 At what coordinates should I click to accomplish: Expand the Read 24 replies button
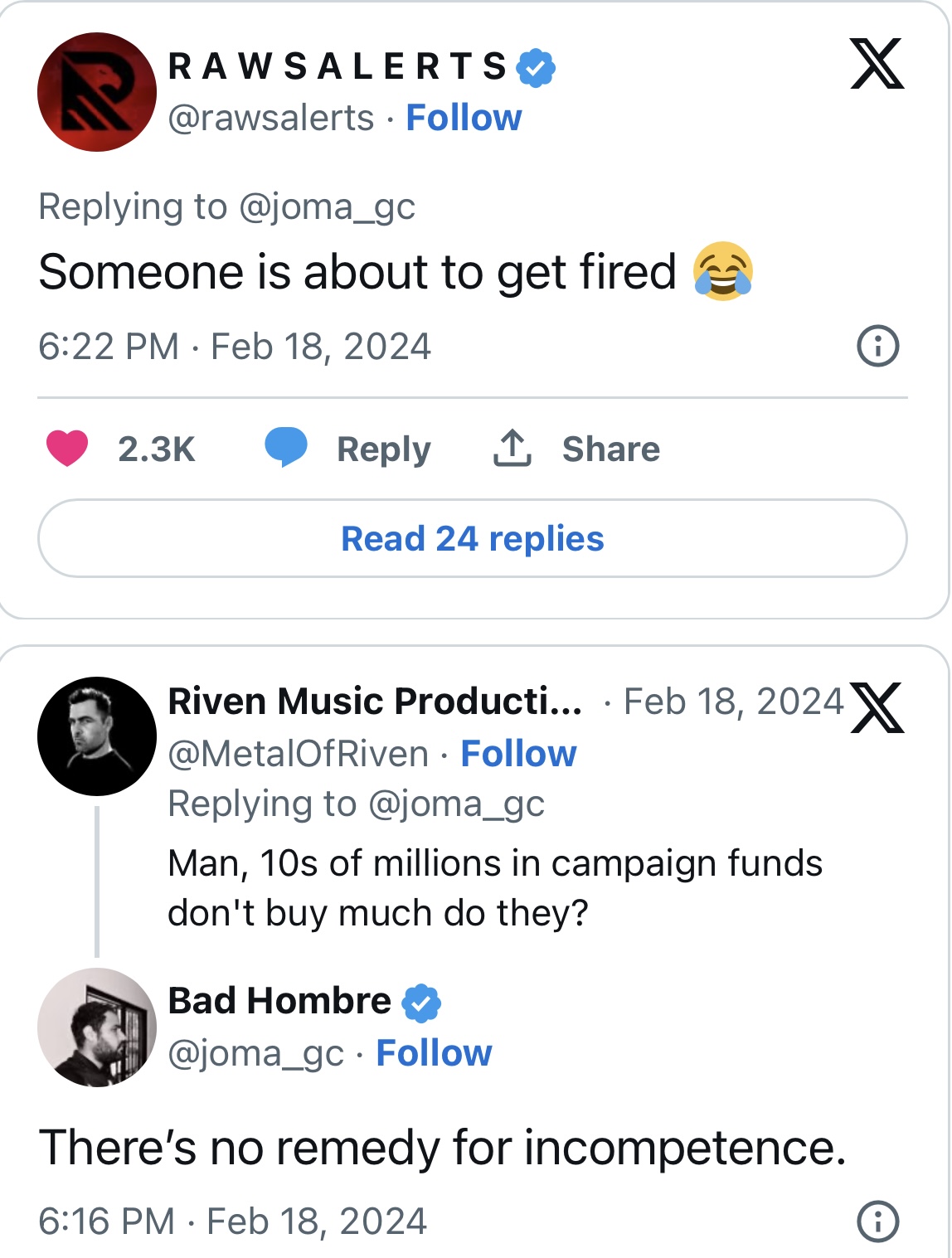pyautogui.click(x=473, y=538)
